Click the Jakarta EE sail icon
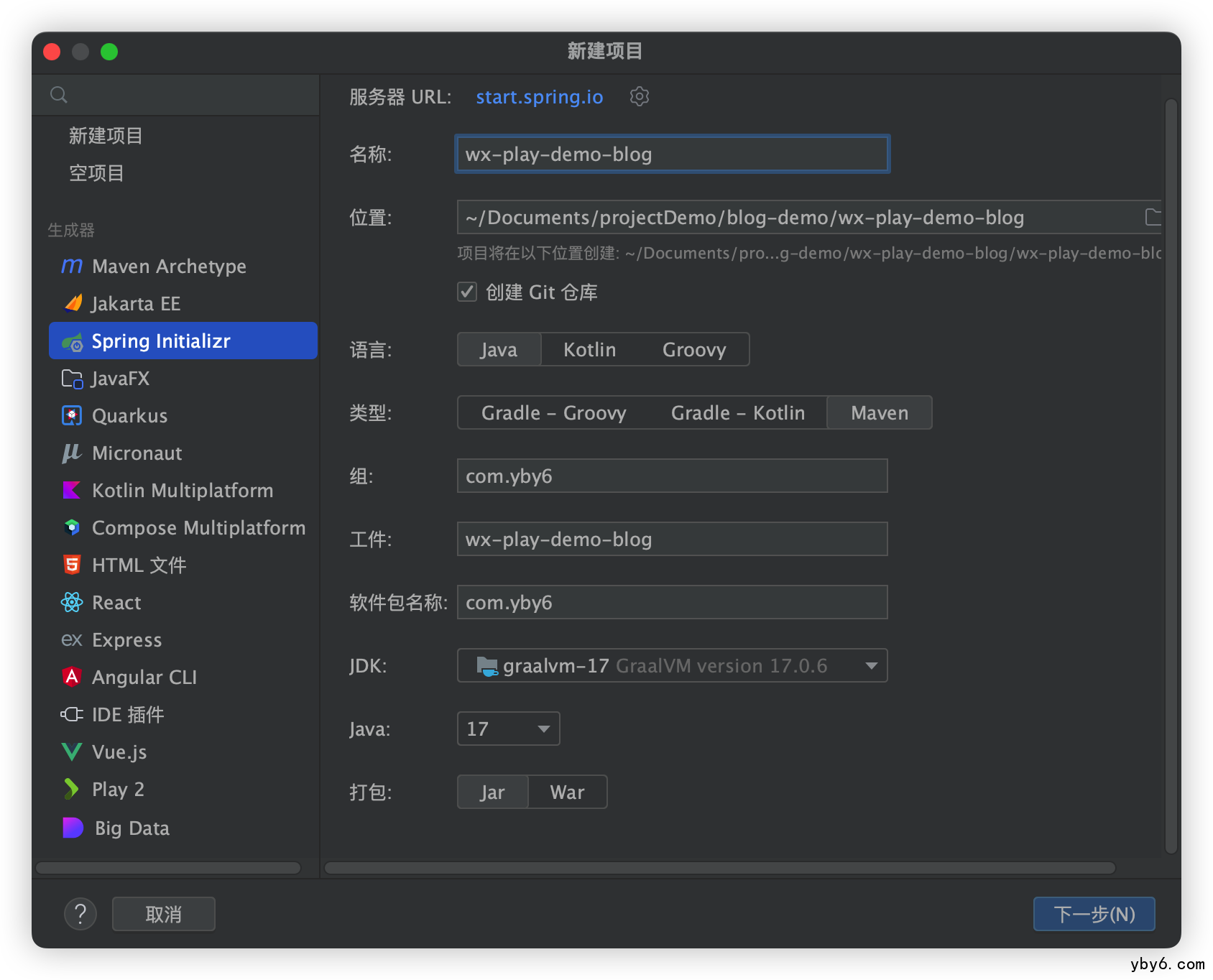 coord(73,303)
